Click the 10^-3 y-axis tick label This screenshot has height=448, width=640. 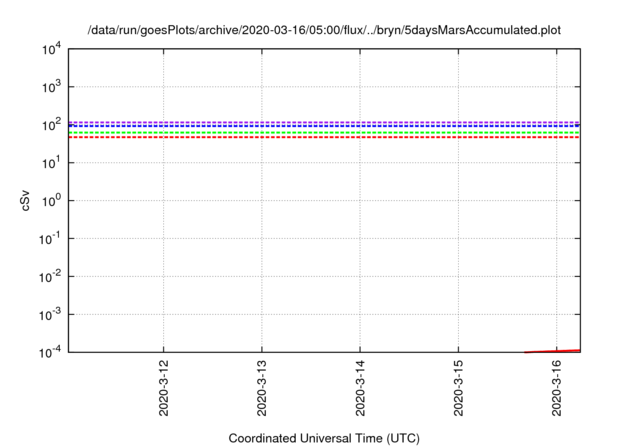click(x=52, y=314)
